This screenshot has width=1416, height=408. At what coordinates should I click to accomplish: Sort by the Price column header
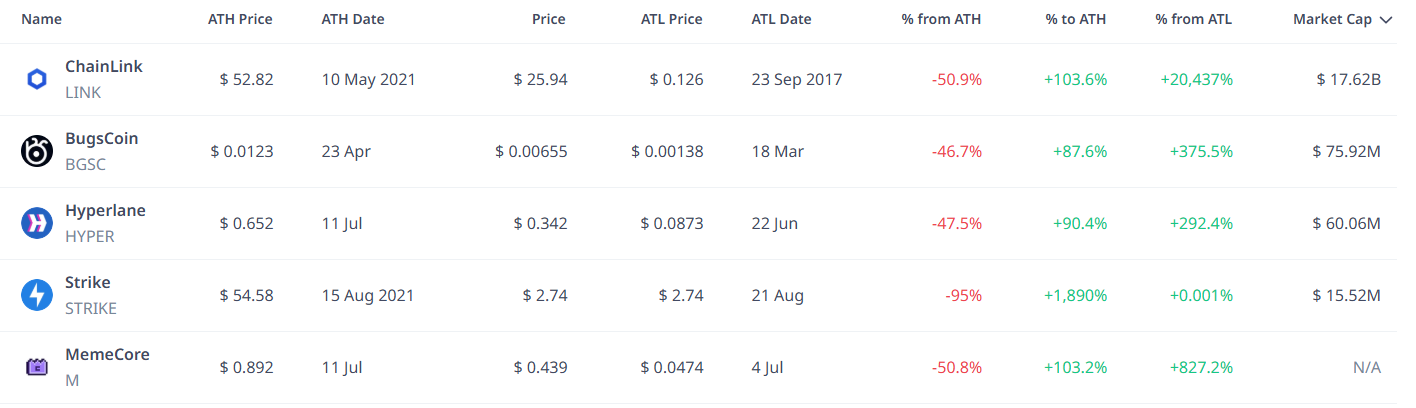tap(549, 19)
